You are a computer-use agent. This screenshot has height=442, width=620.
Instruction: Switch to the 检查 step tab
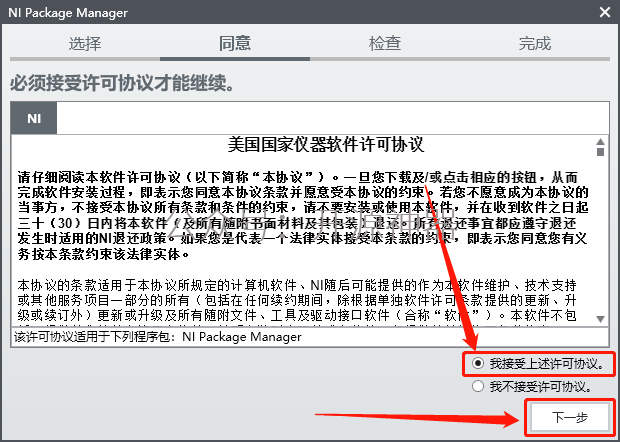[385, 43]
